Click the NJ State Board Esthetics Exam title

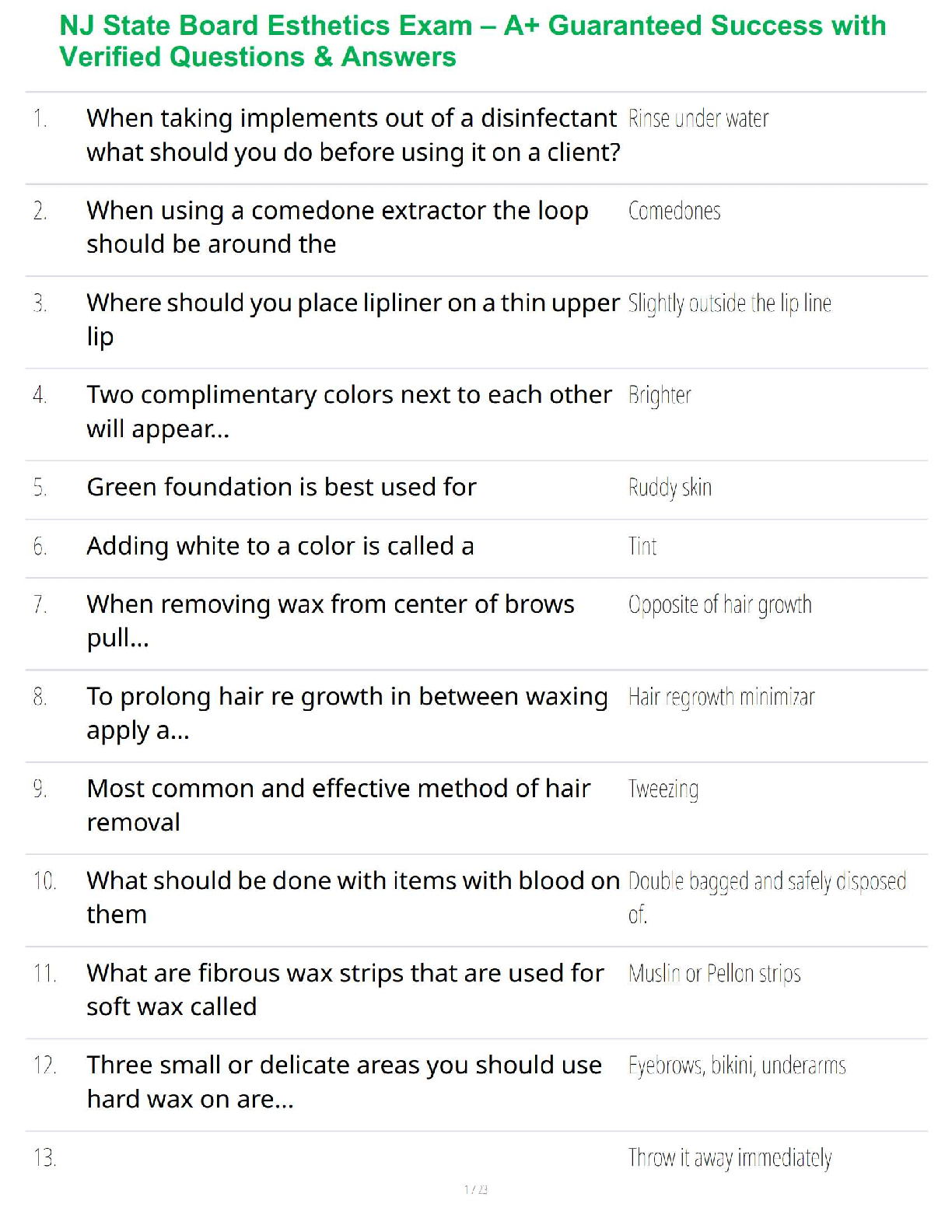pyautogui.click(x=472, y=41)
